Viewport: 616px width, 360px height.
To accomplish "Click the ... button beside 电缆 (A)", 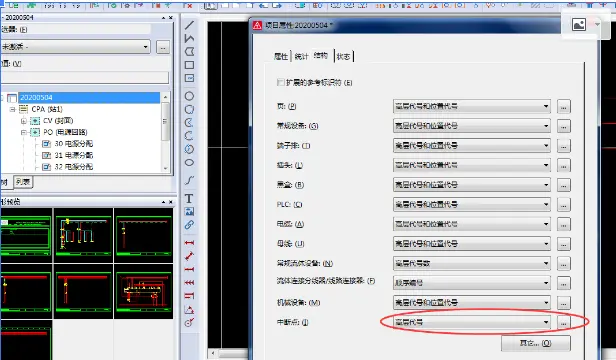I will 563,224.
